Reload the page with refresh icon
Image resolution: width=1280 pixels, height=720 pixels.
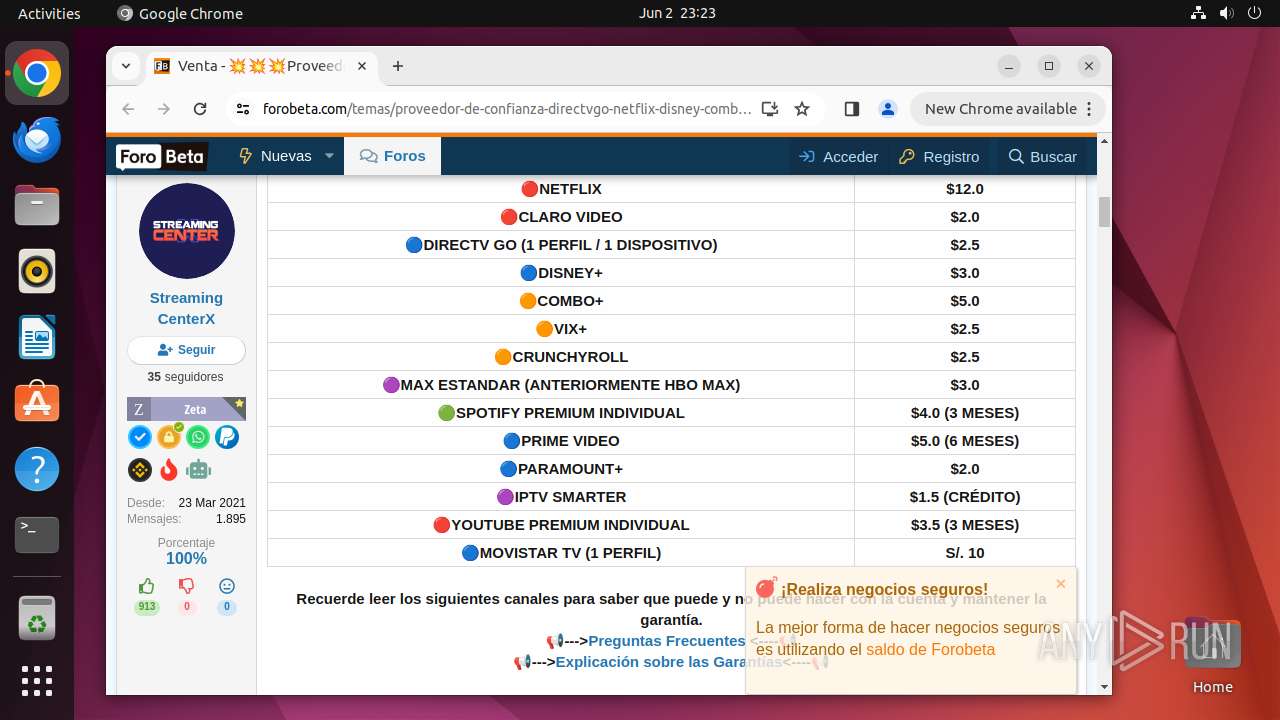coord(200,109)
